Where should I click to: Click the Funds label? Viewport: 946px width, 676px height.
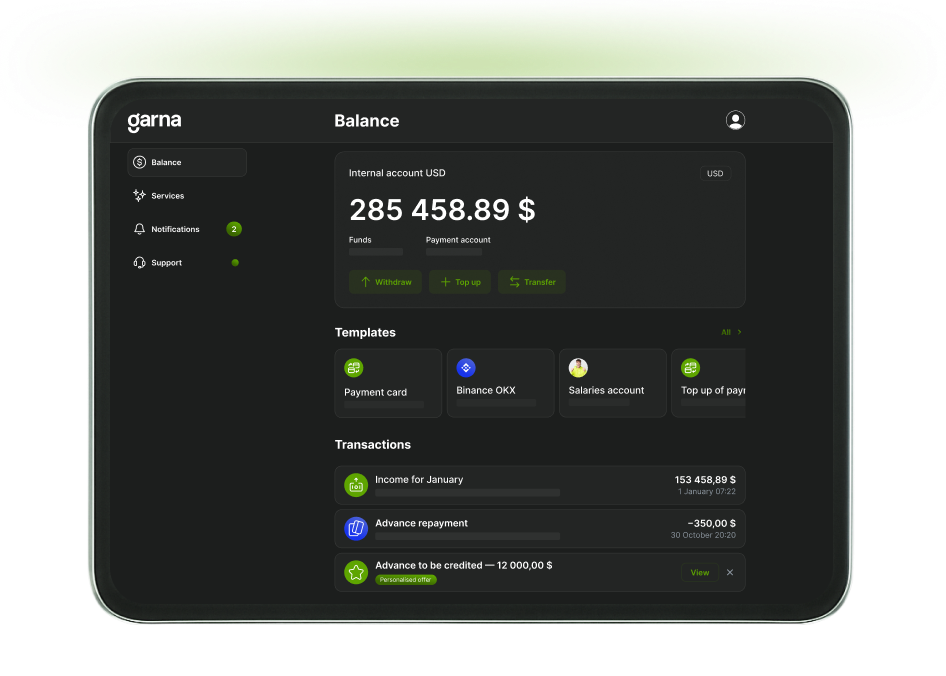coord(360,240)
